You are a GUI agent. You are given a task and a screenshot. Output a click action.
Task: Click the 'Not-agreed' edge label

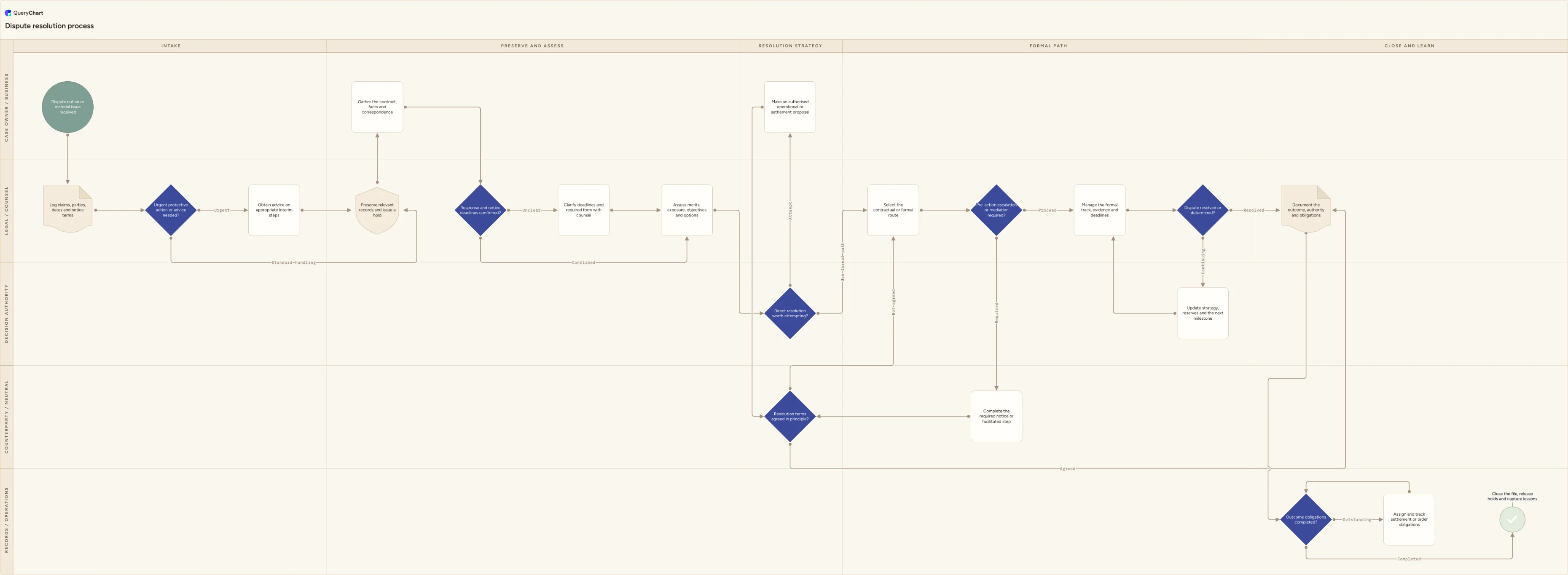[893, 302]
